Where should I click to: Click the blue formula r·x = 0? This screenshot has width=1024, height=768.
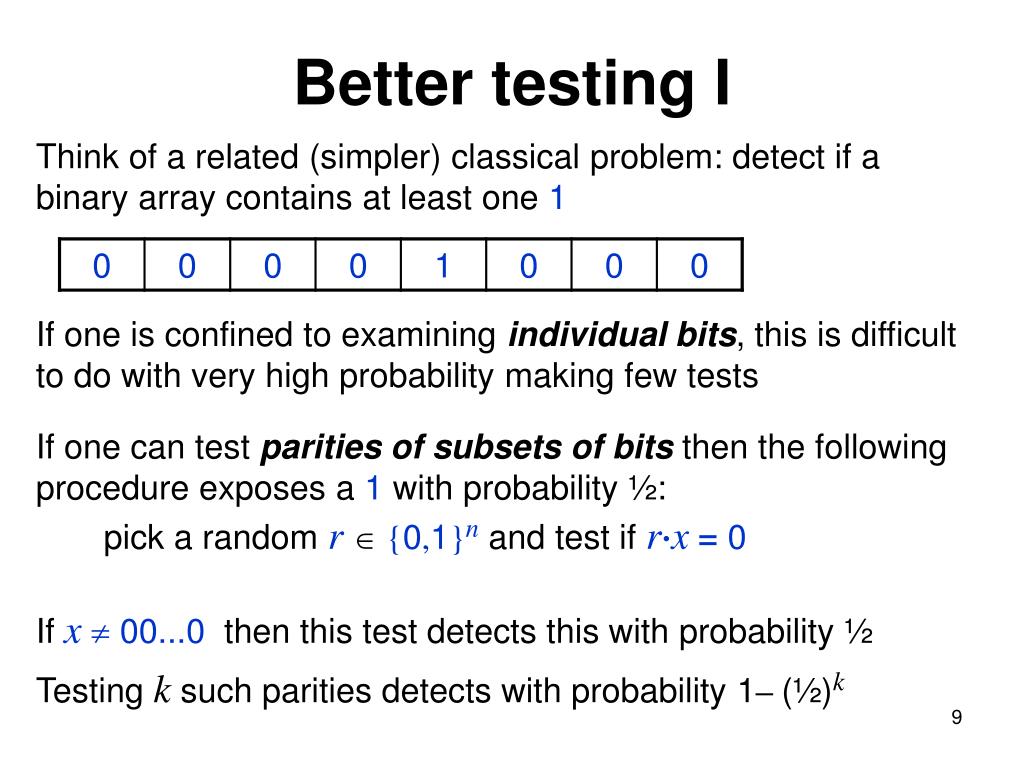696,538
